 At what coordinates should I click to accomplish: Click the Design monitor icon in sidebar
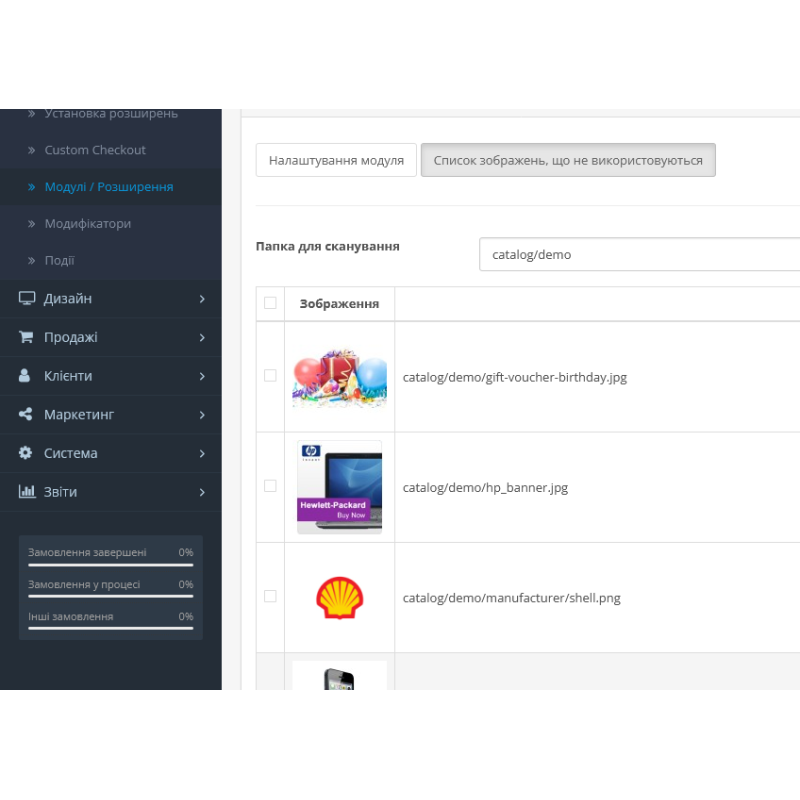tap(26, 299)
